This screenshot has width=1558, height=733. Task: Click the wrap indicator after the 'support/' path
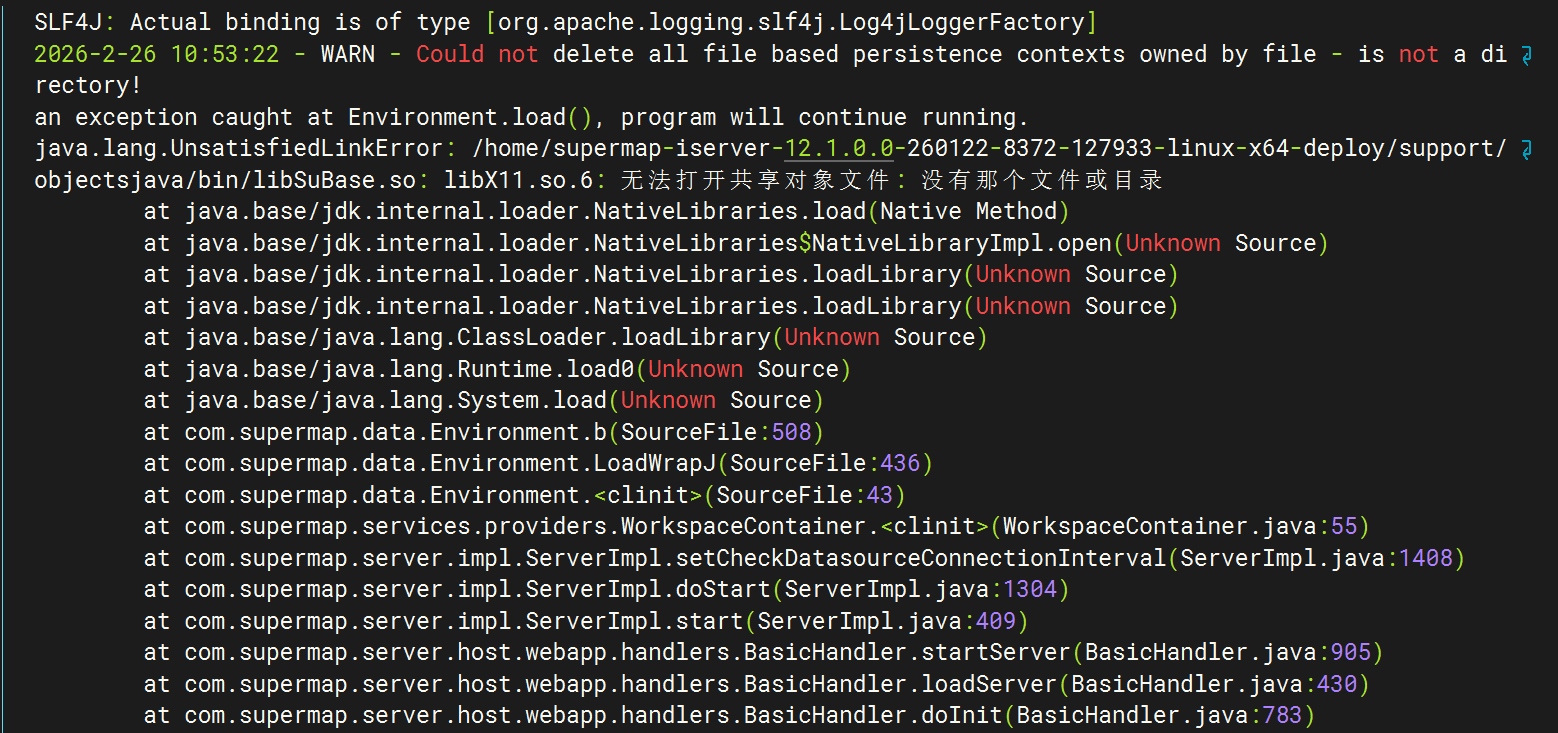point(1526,149)
